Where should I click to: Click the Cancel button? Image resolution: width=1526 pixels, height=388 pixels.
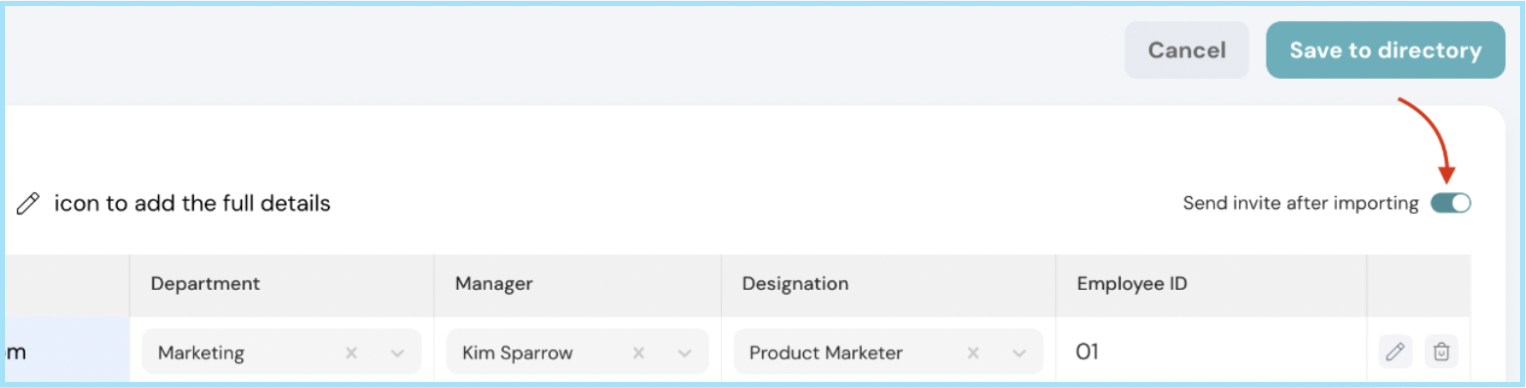click(x=1187, y=50)
